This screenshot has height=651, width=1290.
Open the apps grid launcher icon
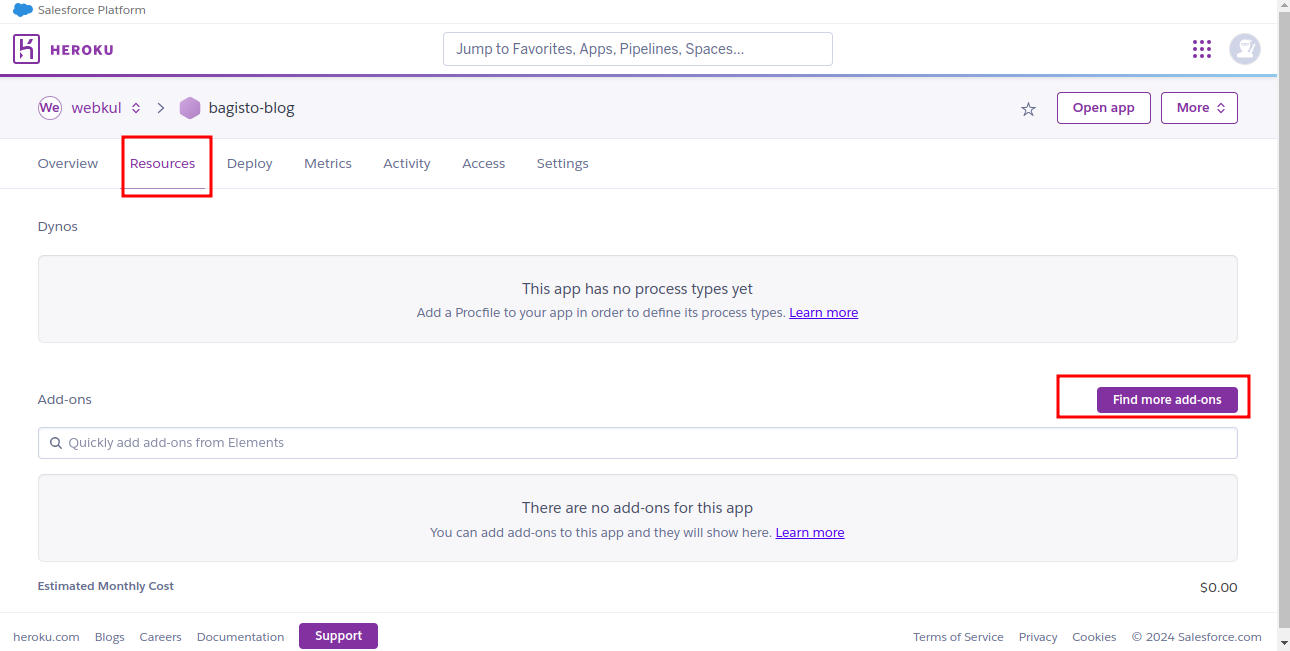tap(1202, 49)
